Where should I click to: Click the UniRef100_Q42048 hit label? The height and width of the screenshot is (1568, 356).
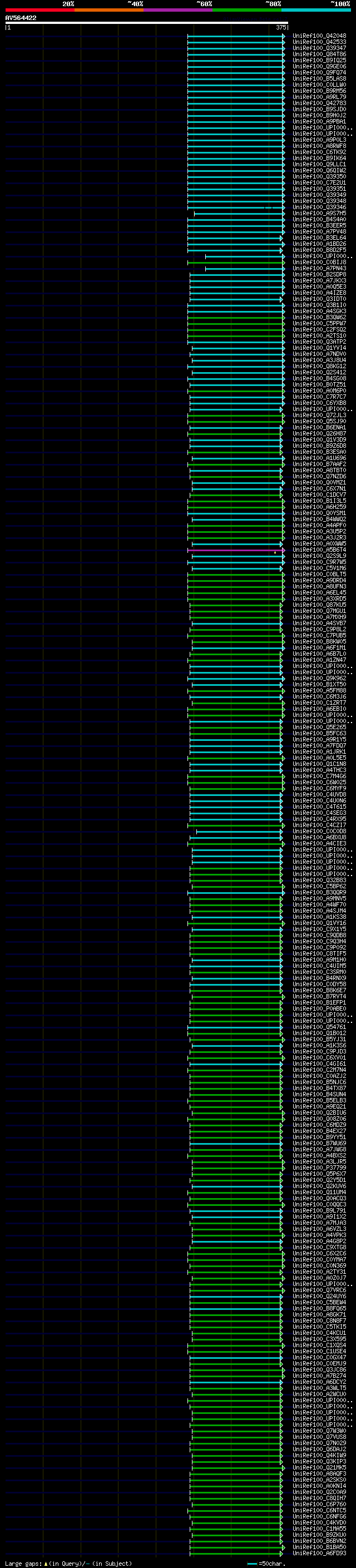pyautogui.click(x=319, y=36)
